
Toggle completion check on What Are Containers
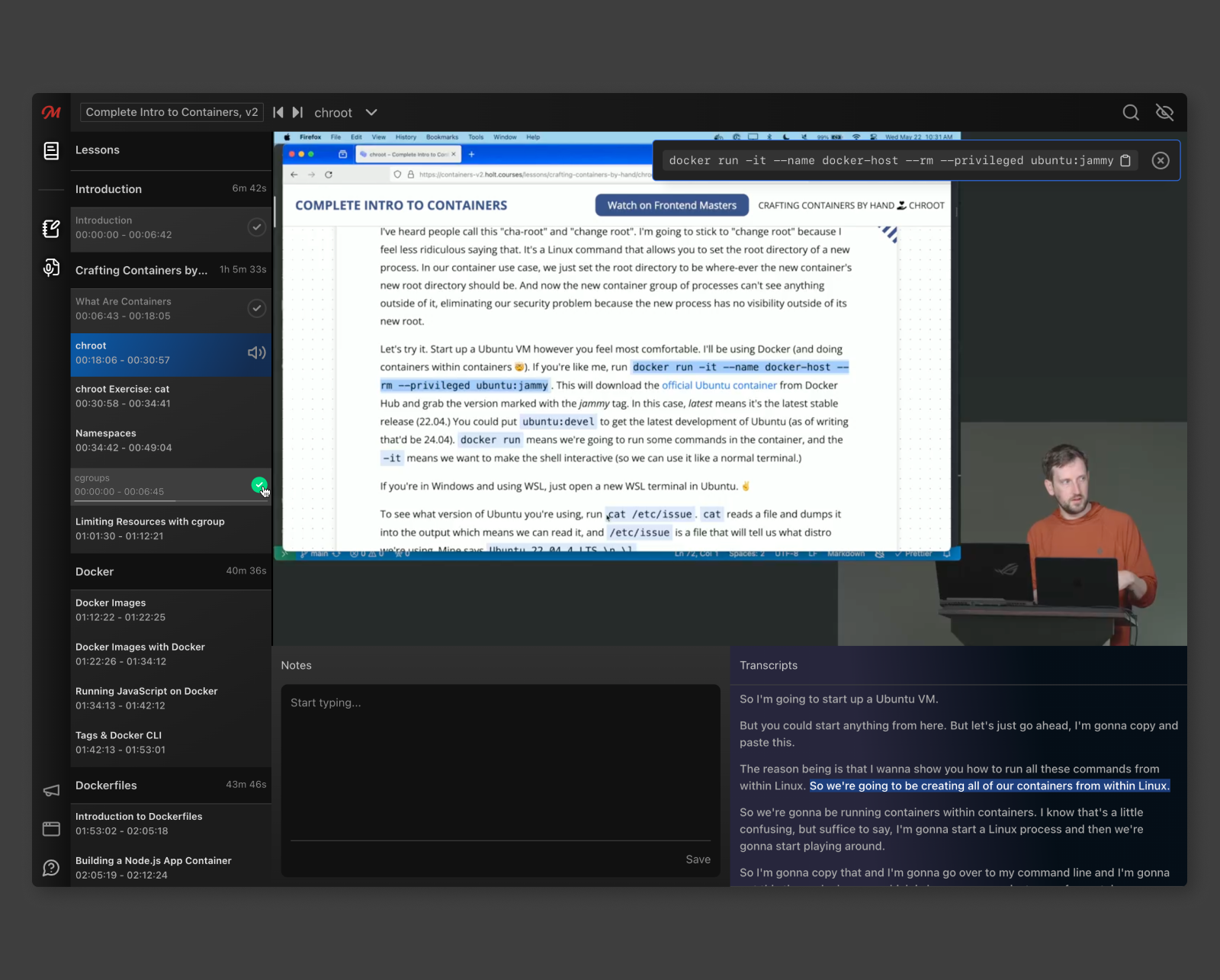(x=257, y=308)
